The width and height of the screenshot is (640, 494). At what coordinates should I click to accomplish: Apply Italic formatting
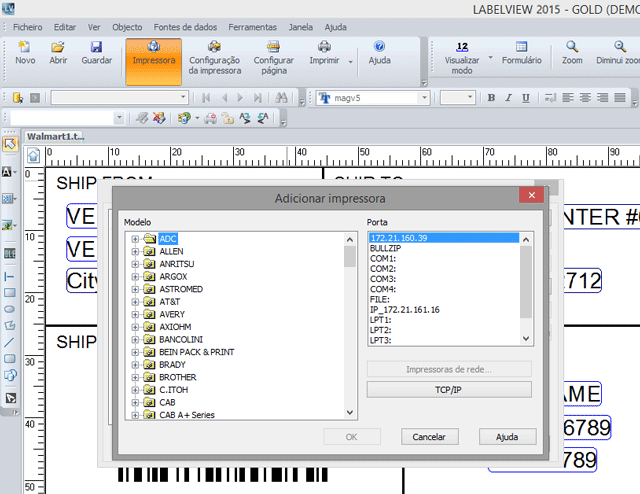(508, 98)
